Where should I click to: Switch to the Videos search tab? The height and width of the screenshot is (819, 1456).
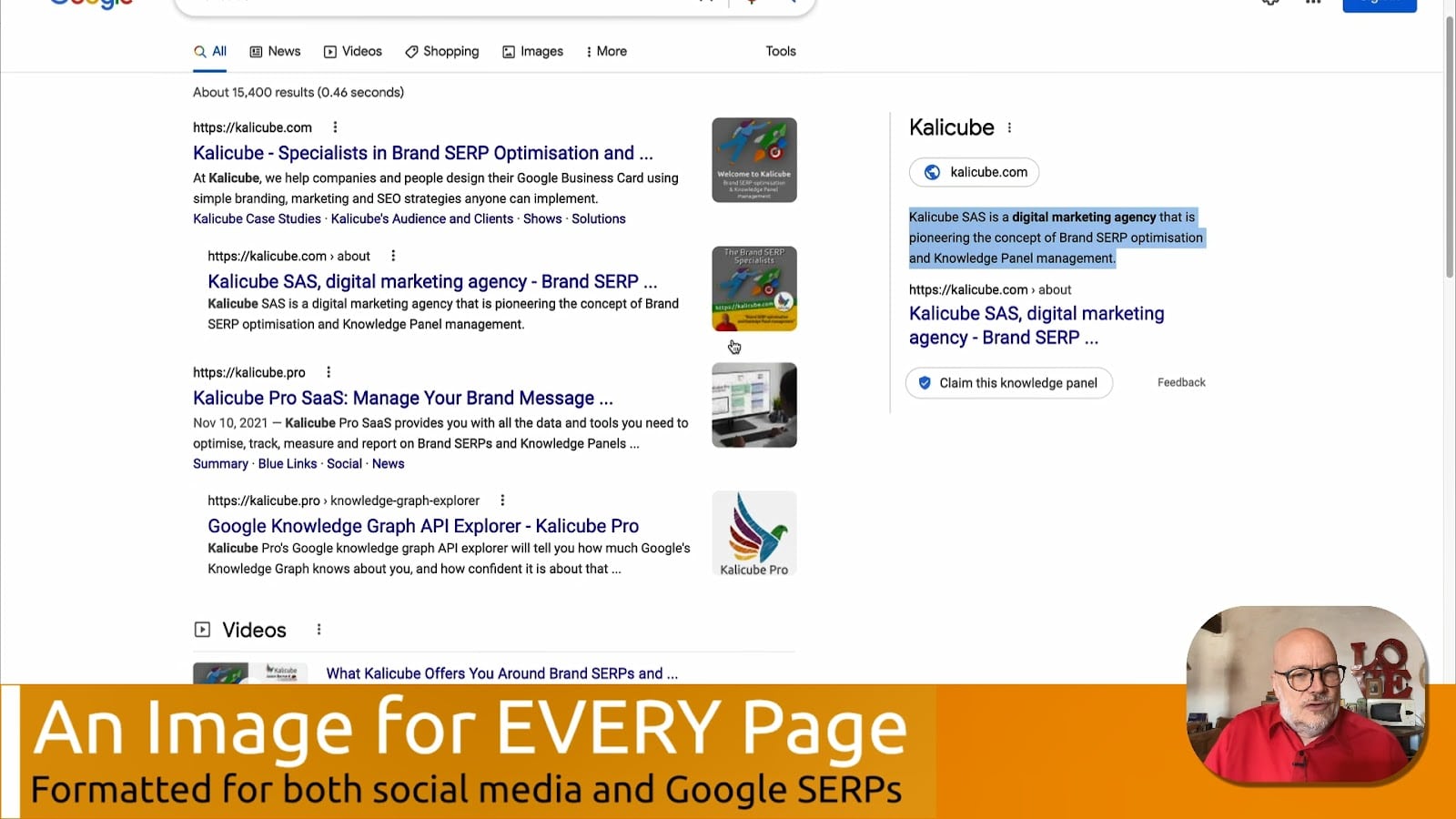(x=353, y=52)
